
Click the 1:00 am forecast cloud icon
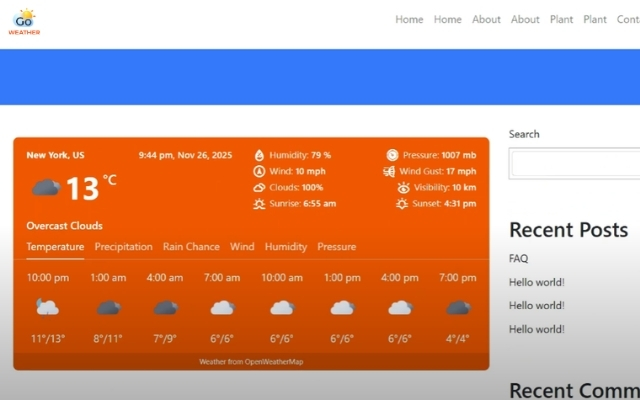point(109,308)
